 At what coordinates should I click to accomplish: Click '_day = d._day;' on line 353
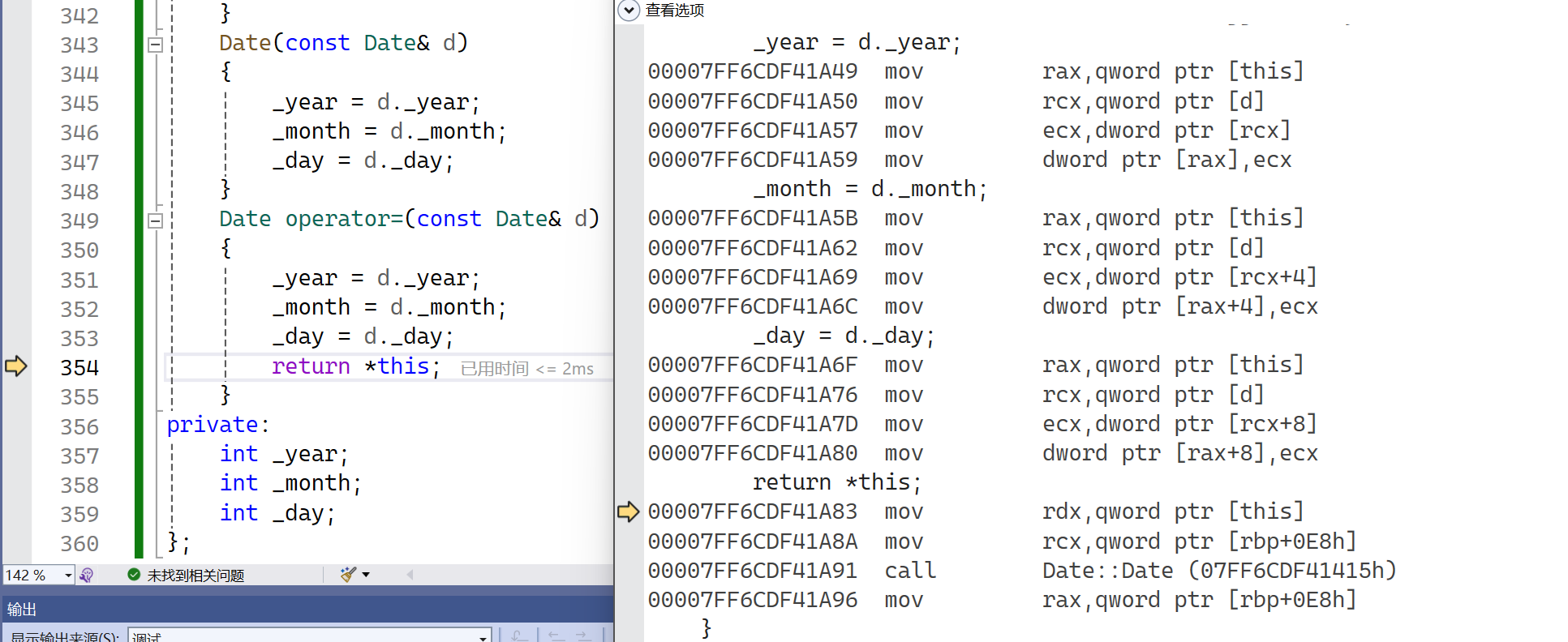pos(363,336)
